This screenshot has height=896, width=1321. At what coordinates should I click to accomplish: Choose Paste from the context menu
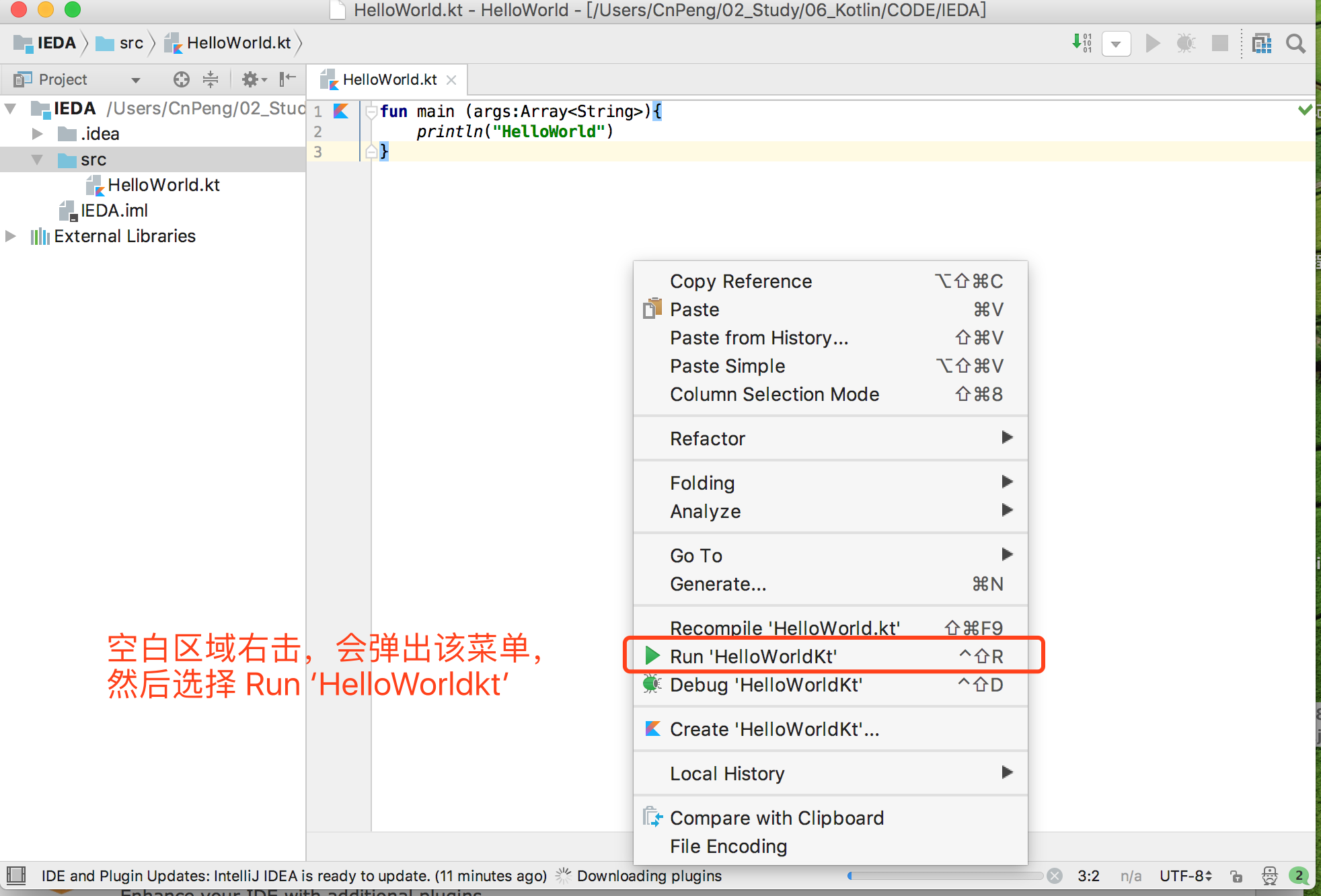click(831, 309)
